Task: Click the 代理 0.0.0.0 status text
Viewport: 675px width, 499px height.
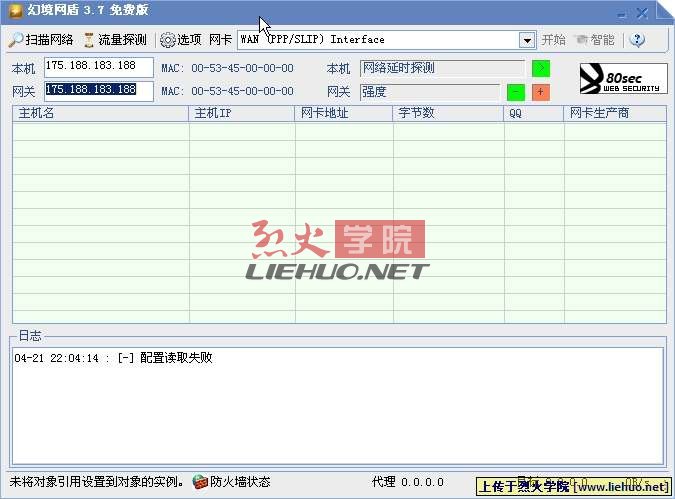Action: 408,481
